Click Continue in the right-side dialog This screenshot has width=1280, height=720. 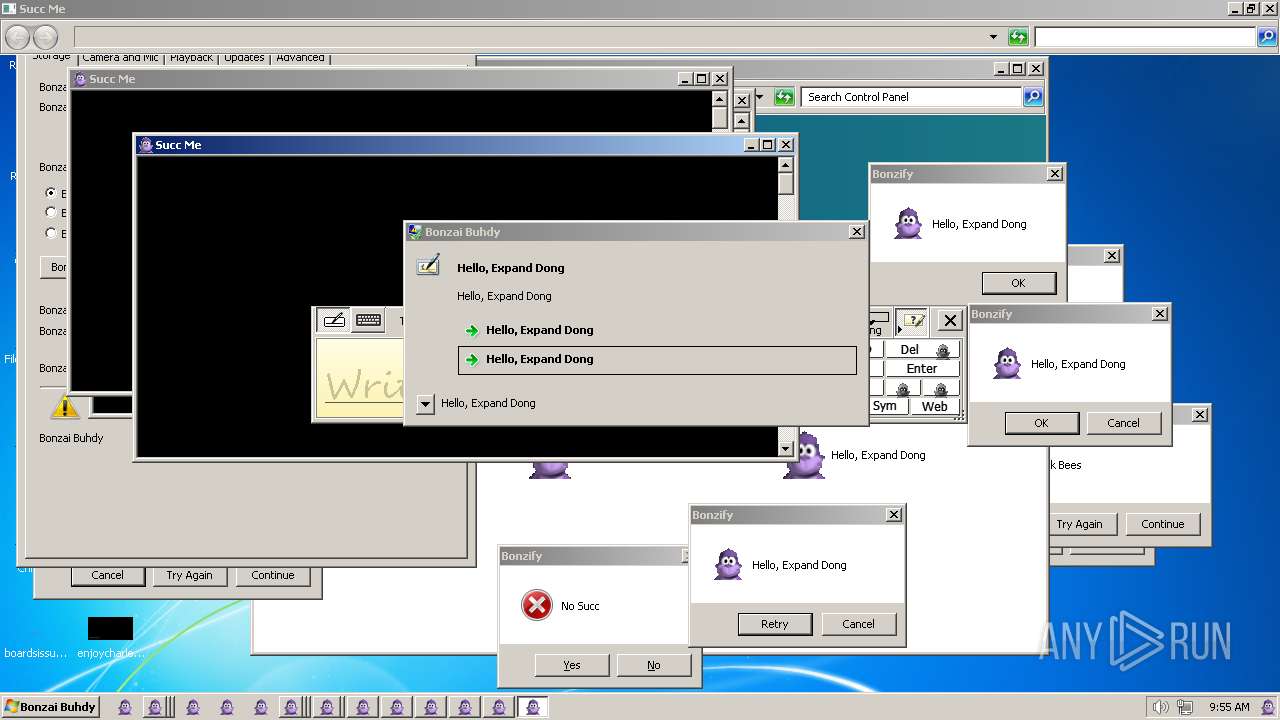(x=1162, y=524)
